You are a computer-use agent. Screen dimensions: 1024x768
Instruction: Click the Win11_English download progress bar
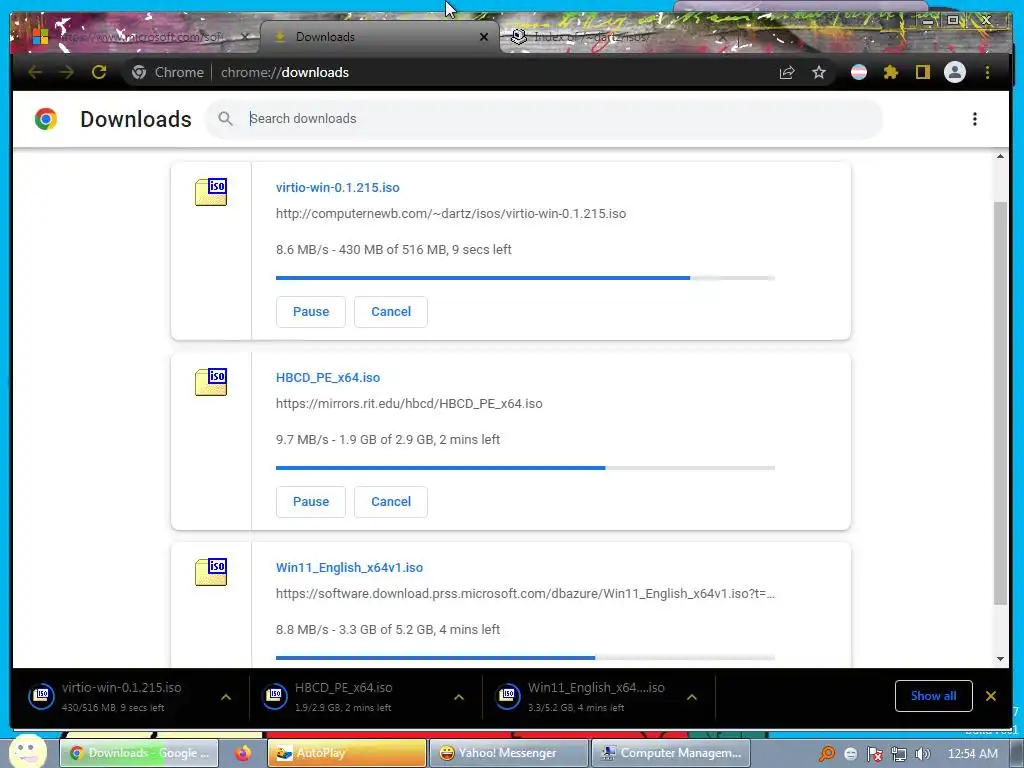click(x=525, y=658)
